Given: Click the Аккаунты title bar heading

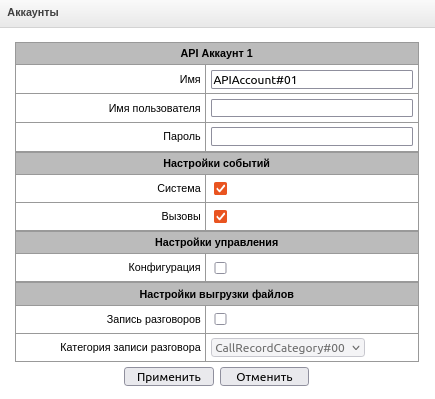Looking at the screenshot, I should click(x=33, y=12).
